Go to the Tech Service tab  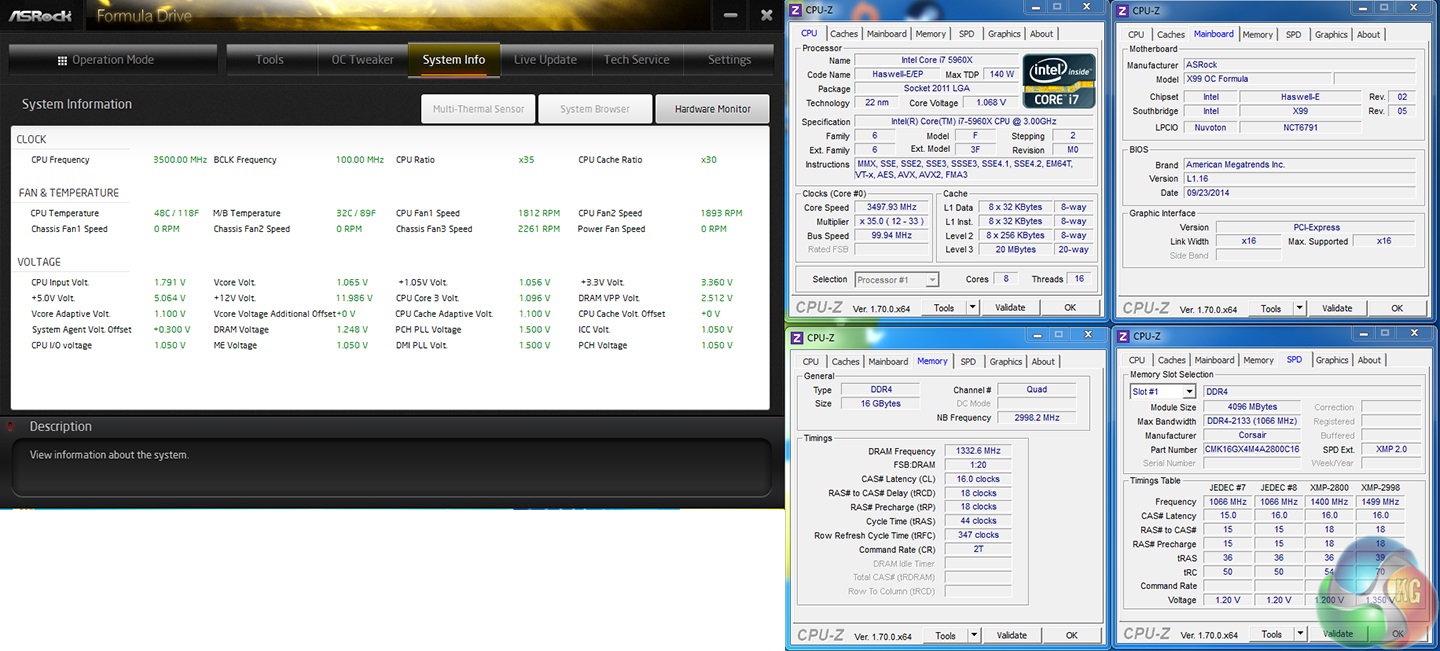click(637, 60)
